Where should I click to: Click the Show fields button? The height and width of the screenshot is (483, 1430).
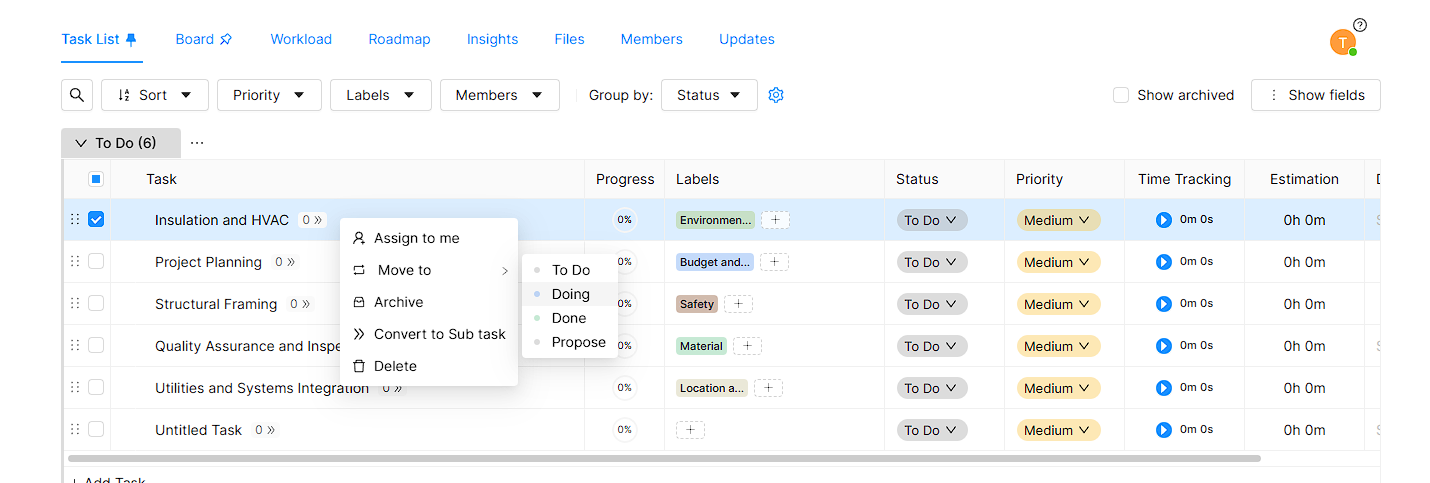[1315, 95]
